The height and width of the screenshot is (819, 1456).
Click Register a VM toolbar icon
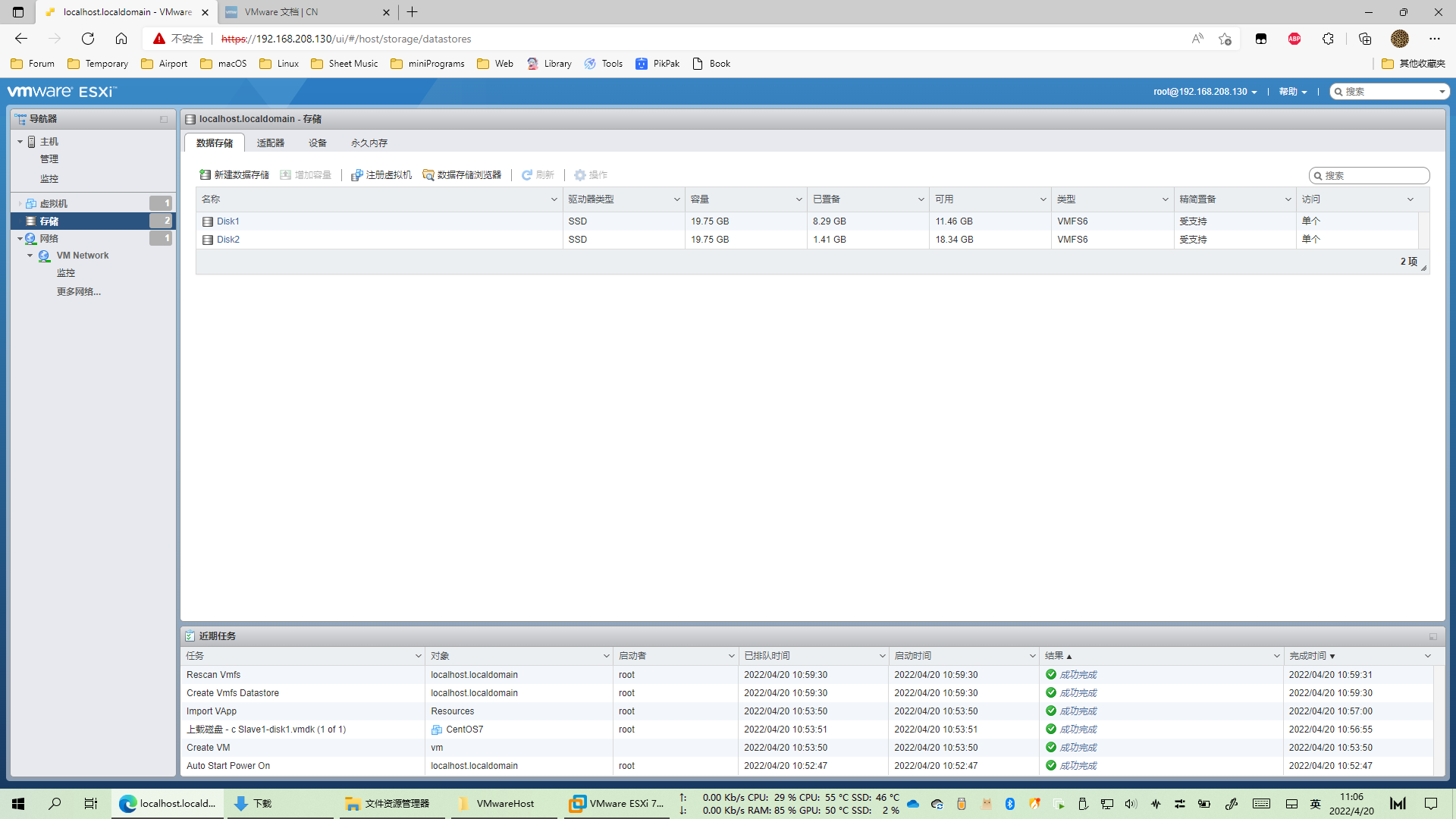pyautogui.click(x=356, y=175)
